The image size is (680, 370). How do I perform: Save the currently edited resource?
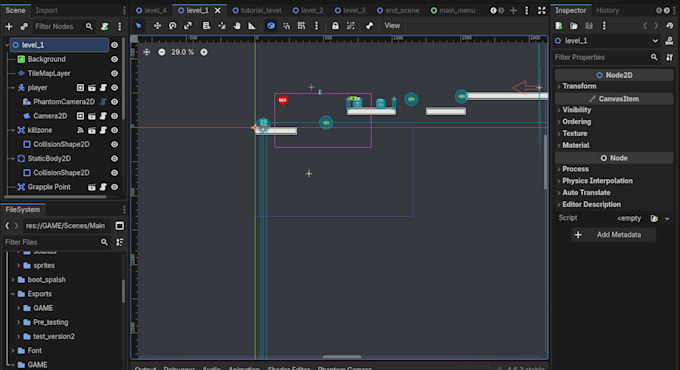tap(589, 26)
